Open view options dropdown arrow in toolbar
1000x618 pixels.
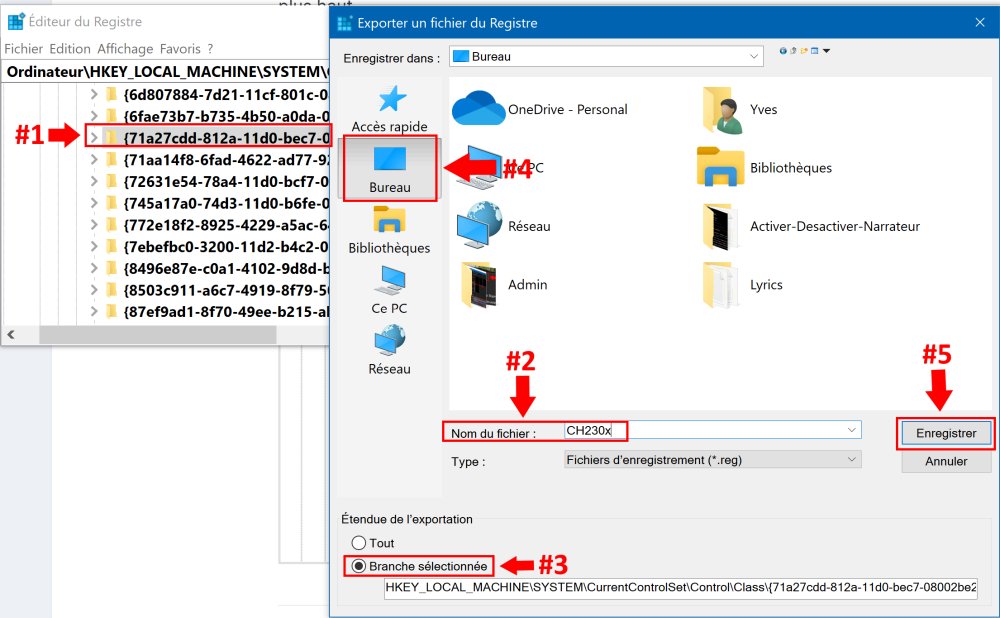[x=827, y=51]
